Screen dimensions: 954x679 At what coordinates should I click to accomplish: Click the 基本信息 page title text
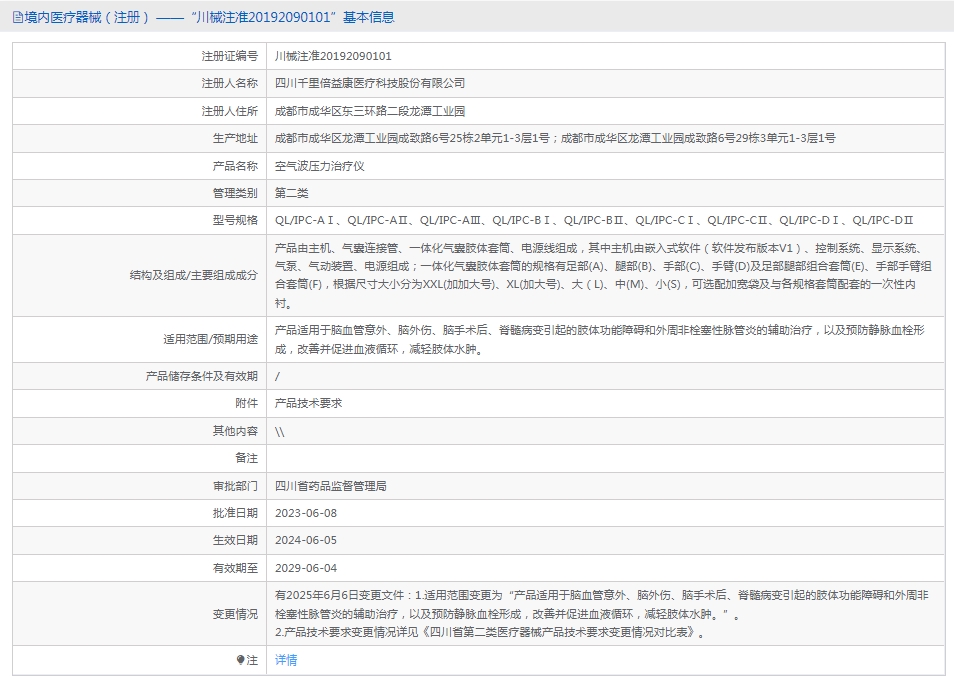(x=367, y=17)
